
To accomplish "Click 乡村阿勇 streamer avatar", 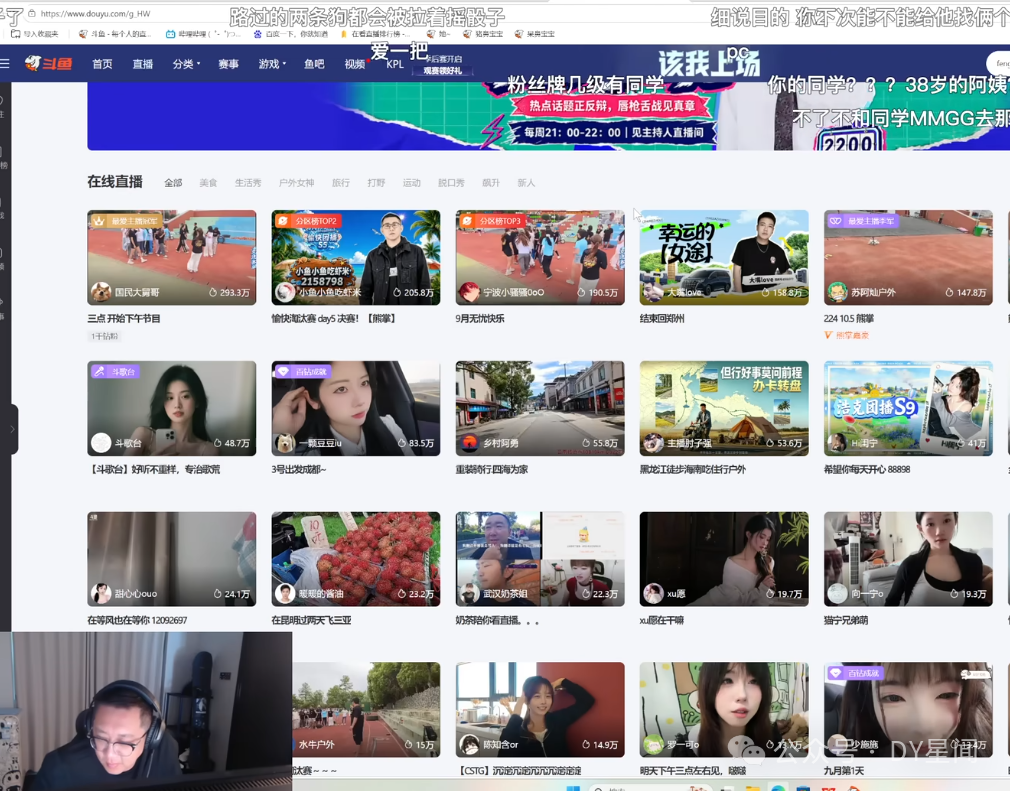I will [x=469, y=443].
